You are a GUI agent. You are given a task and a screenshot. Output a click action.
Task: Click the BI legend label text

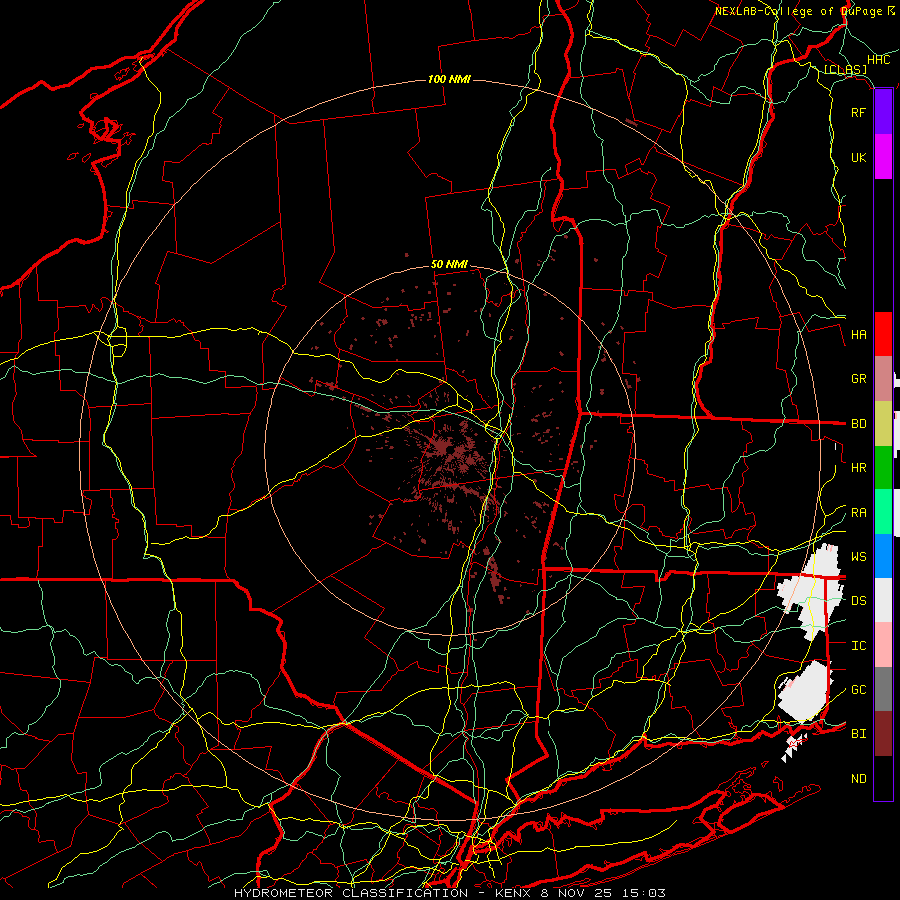coord(858,734)
